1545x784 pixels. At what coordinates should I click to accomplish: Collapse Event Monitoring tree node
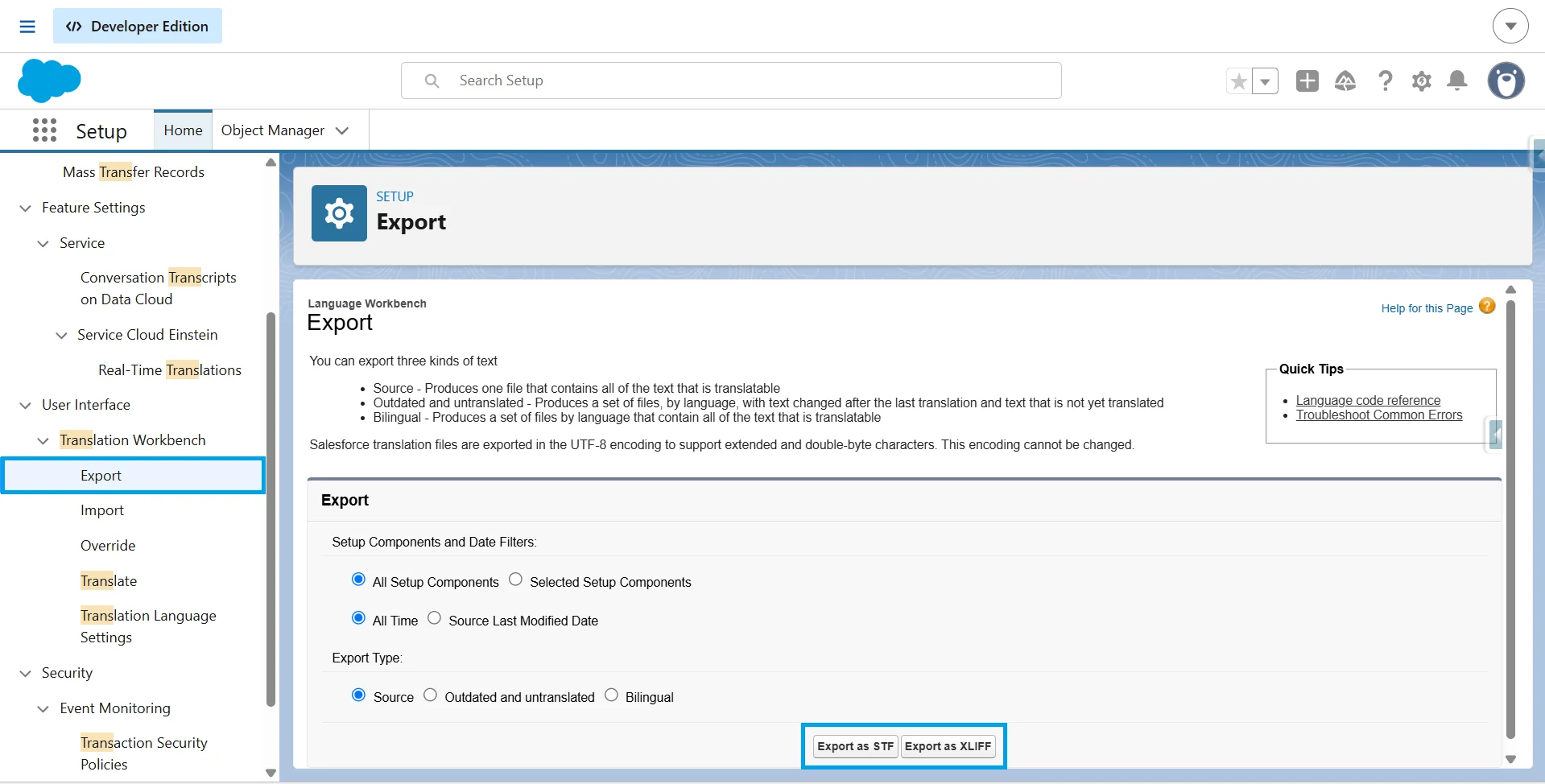(43, 709)
